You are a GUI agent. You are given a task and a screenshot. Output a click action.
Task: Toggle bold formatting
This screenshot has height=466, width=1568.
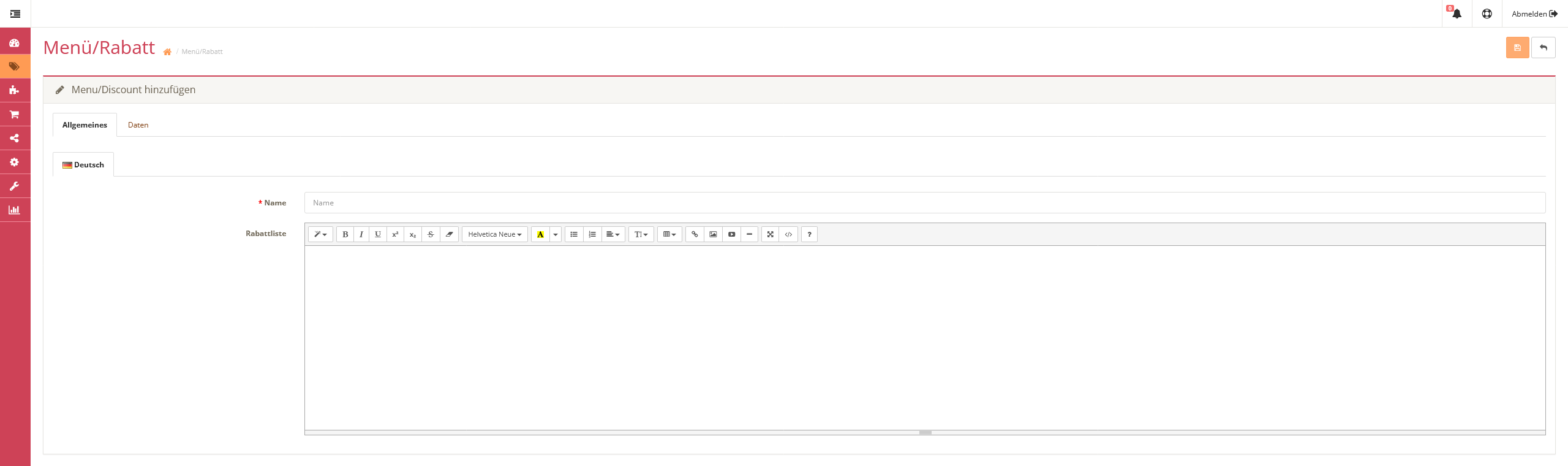[x=345, y=234]
